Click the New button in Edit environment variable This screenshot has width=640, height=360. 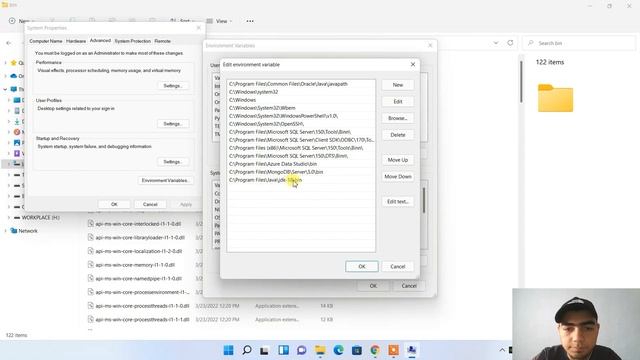click(398, 85)
